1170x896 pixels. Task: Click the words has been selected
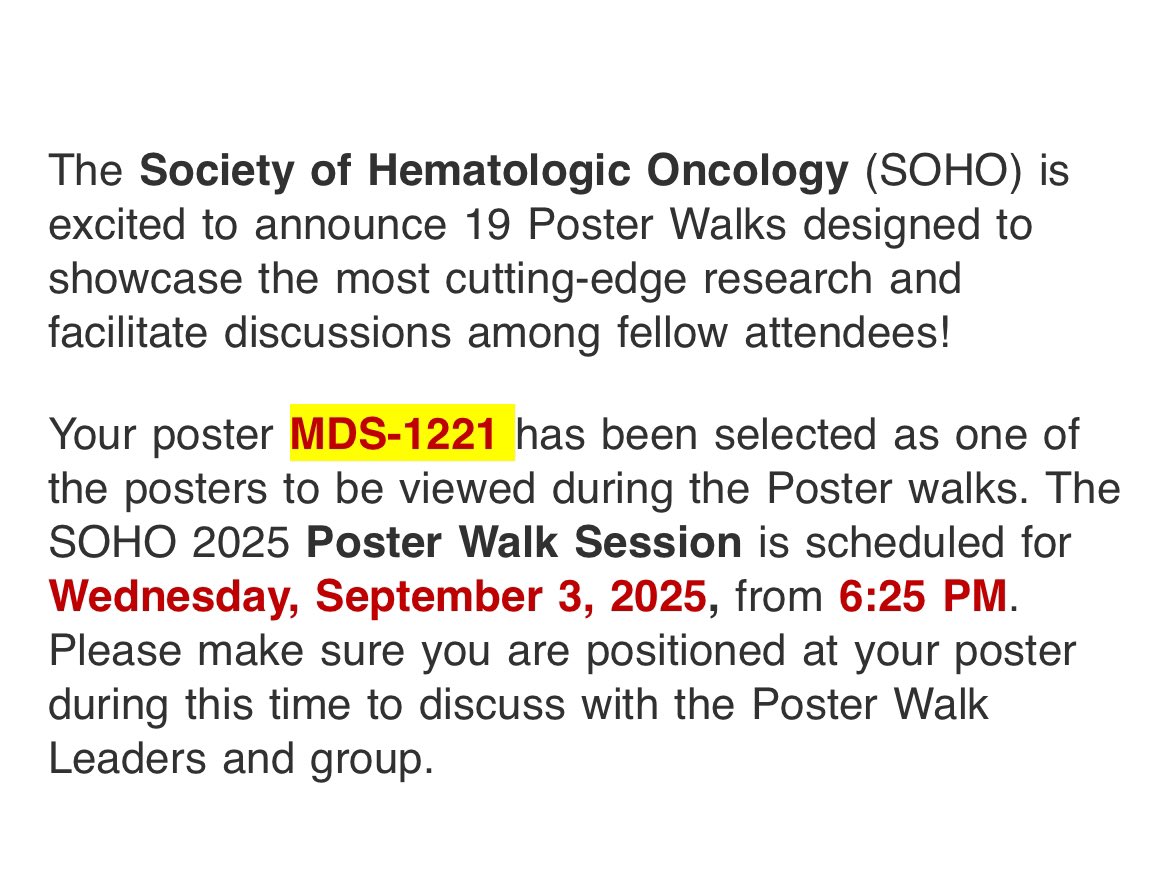696,434
